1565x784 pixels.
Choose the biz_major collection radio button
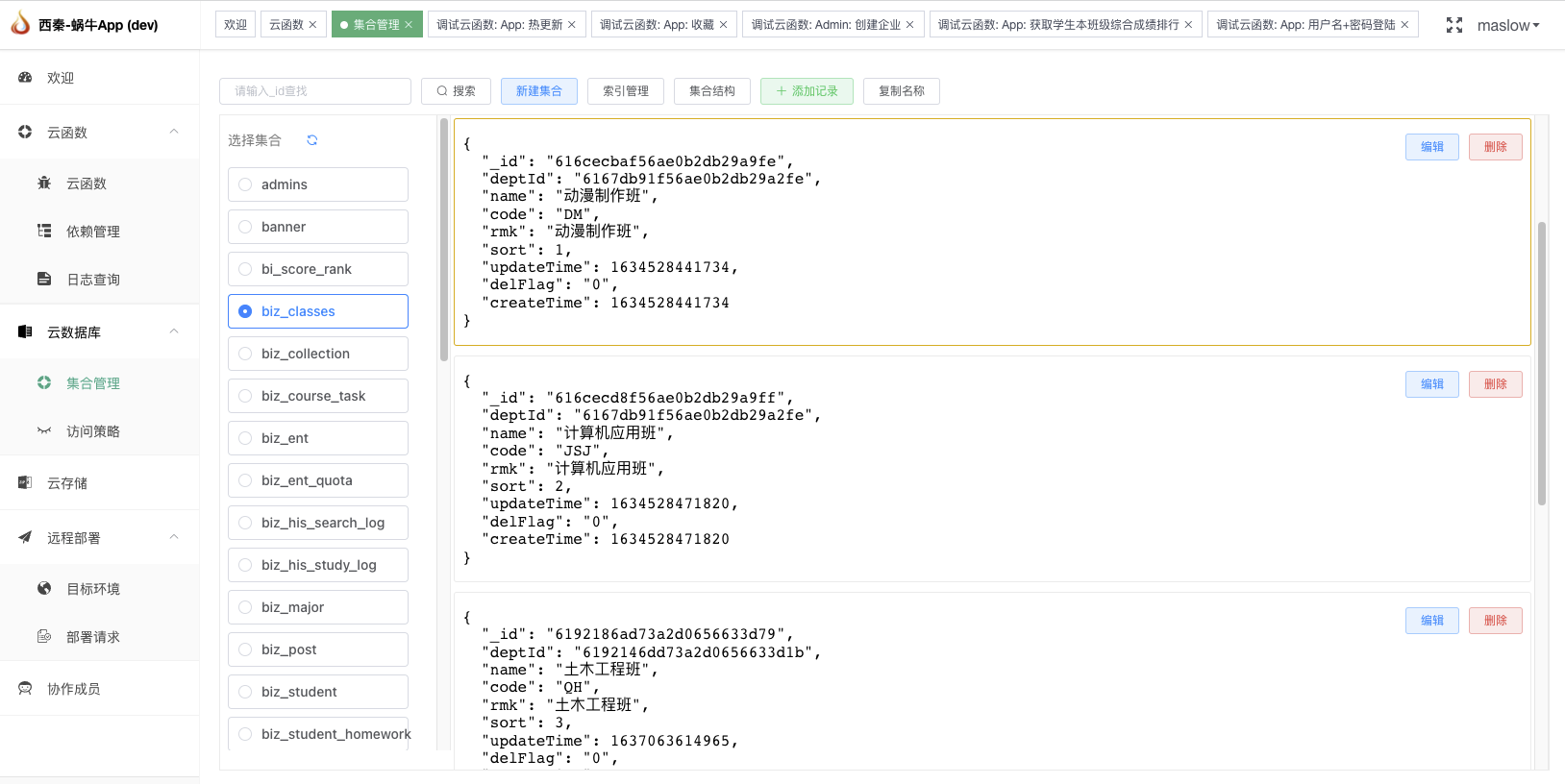tap(245, 607)
